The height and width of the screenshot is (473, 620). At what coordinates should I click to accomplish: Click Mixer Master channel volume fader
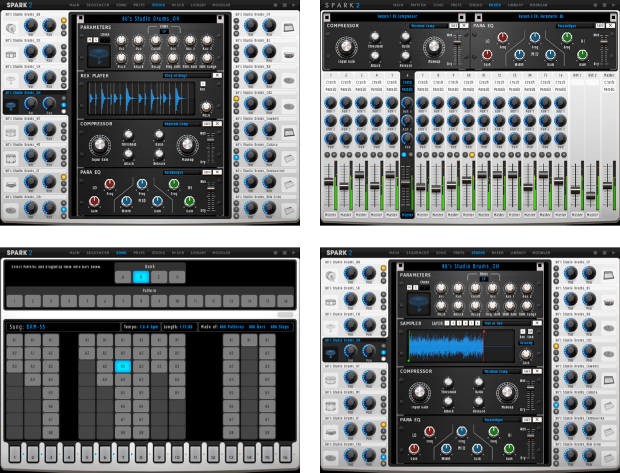[x=608, y=185]
